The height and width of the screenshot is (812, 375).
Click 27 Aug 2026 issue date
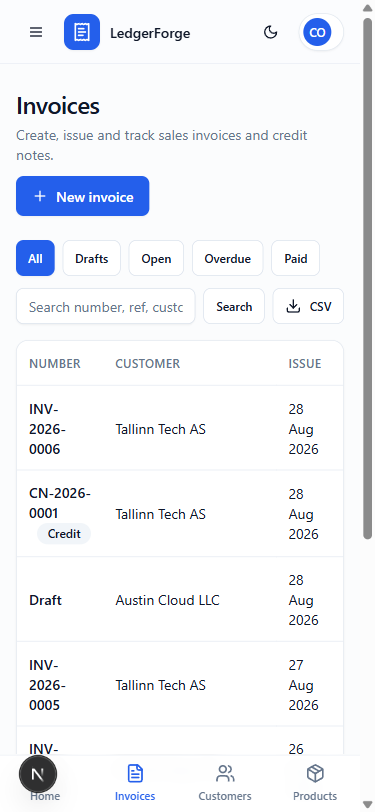[x=304, y=685]
